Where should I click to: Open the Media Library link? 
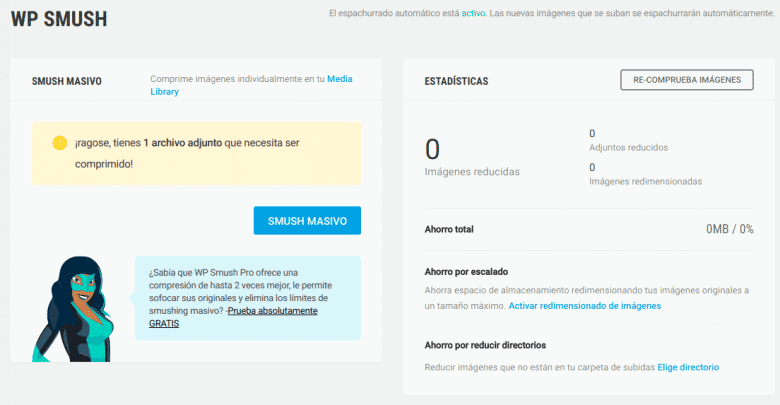pos(251,85)
